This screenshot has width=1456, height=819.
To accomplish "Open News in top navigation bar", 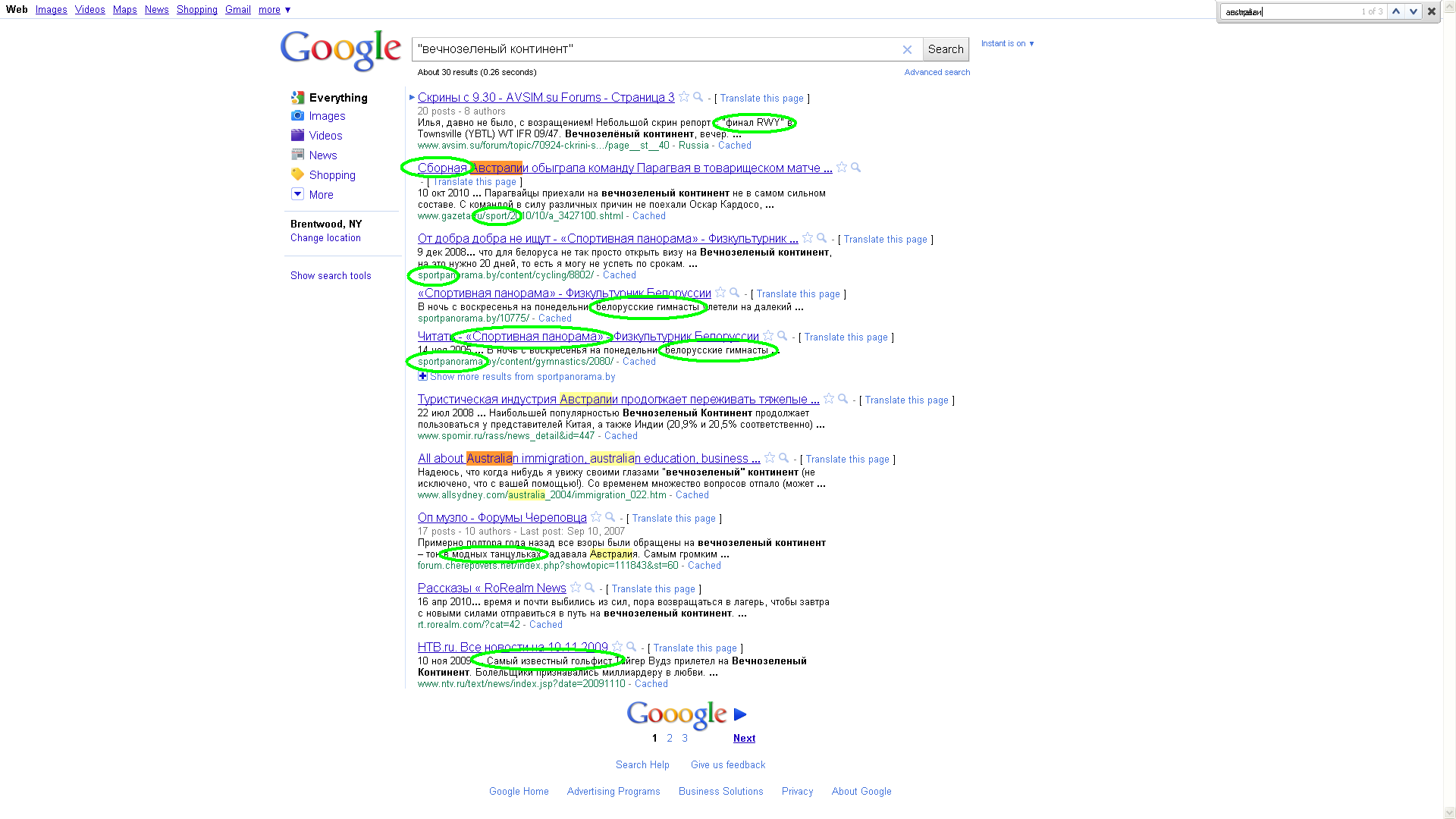I will (156, 10).
